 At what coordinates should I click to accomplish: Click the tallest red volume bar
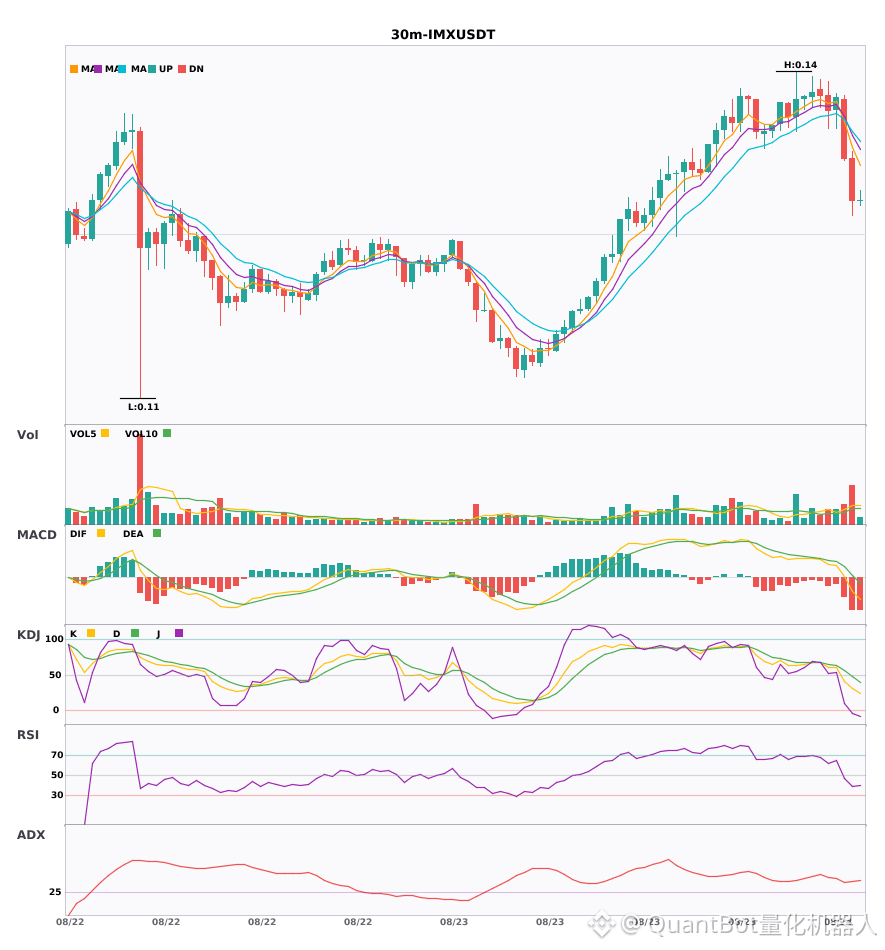(x=140, y=479)
